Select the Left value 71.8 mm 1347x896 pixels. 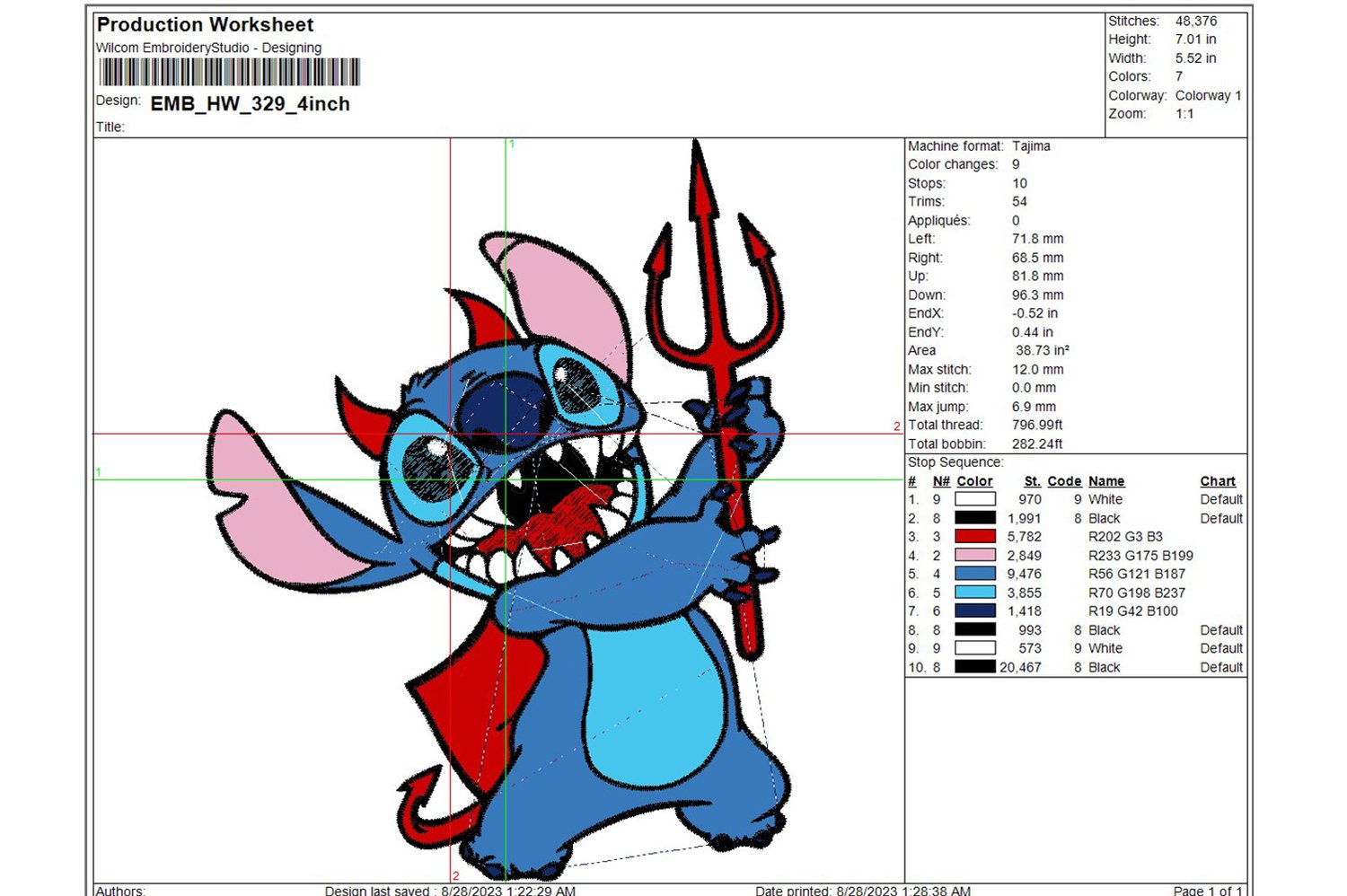(x=1038, y=239)
